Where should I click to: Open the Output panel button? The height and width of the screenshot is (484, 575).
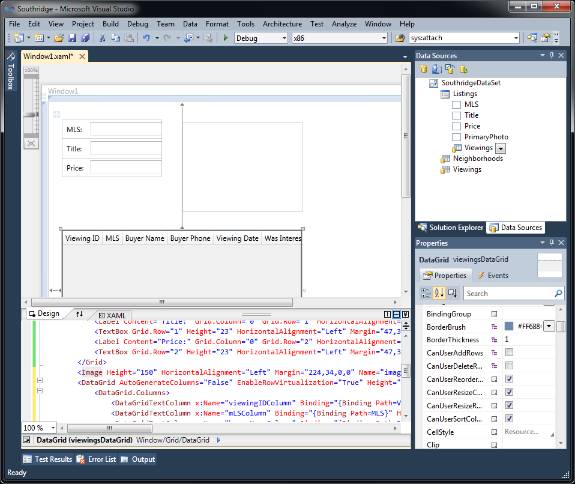tap(138, 459)
